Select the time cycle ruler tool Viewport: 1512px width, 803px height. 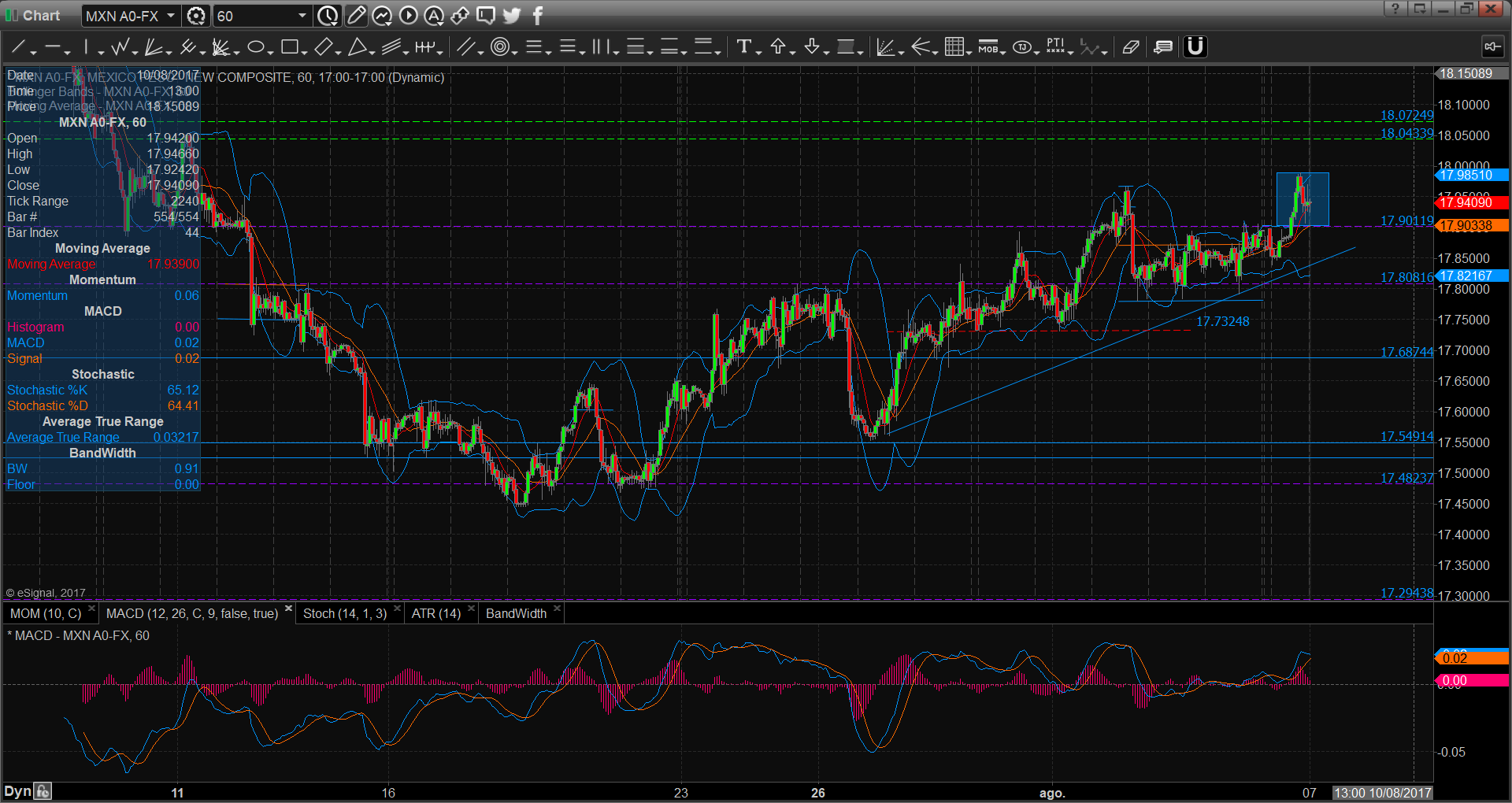point(424,47)
